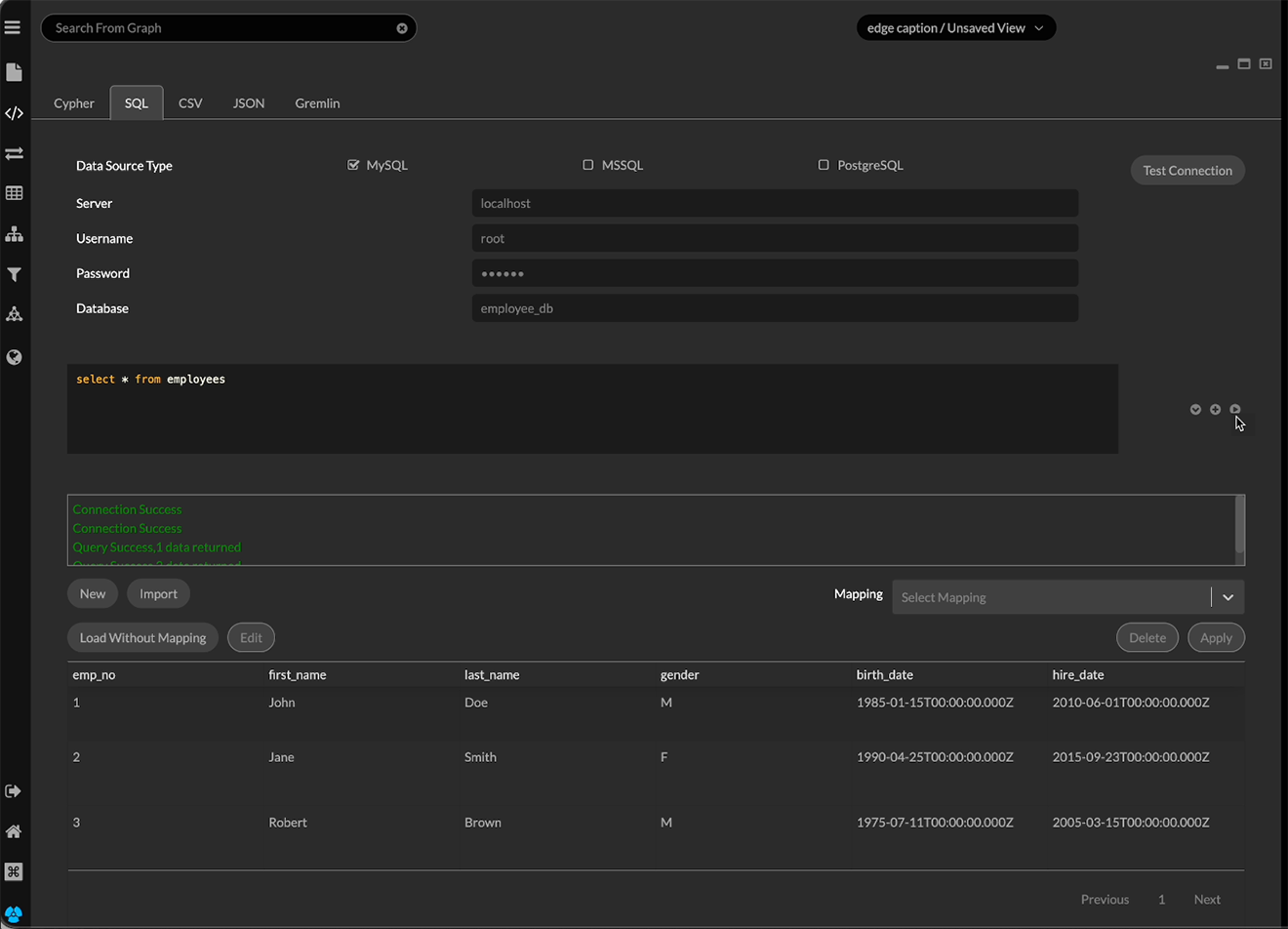Expand the edge caption / Unsaved View dropdown
This screenshot has height=929, width=1288.
point(955,28)
